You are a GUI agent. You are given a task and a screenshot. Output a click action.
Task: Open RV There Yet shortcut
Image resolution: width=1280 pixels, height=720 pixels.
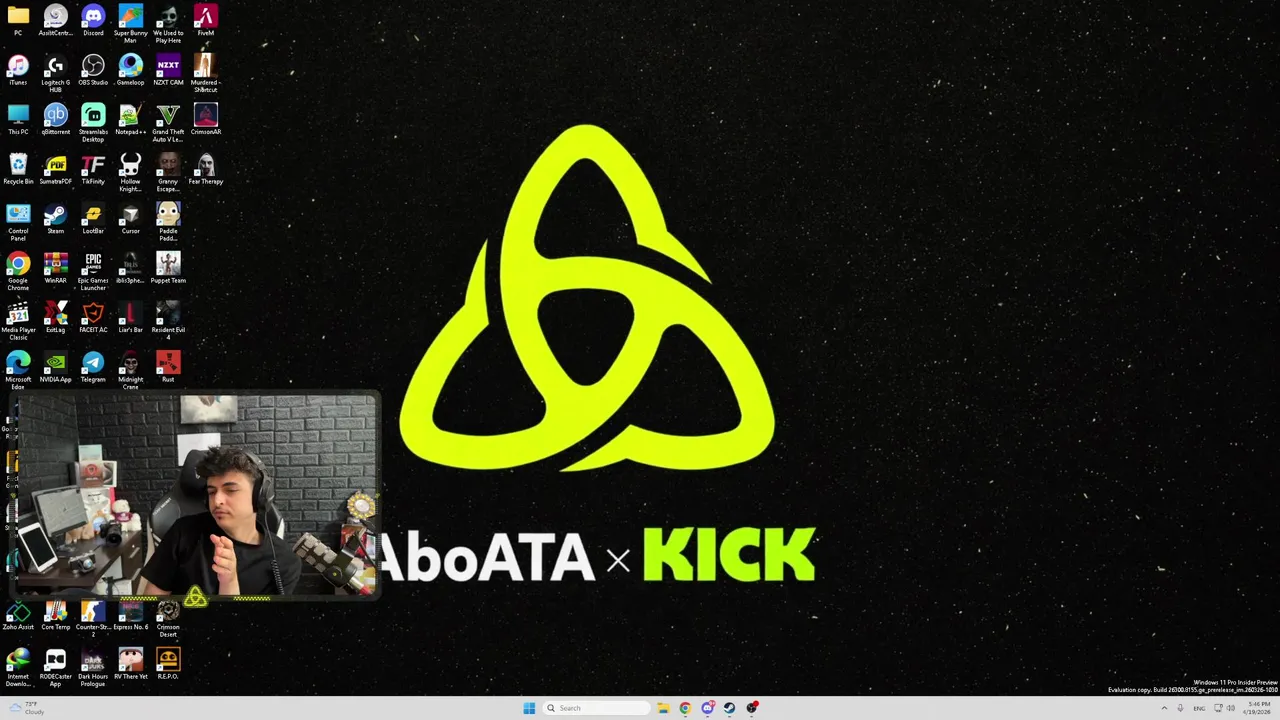[x=130, y=664]
